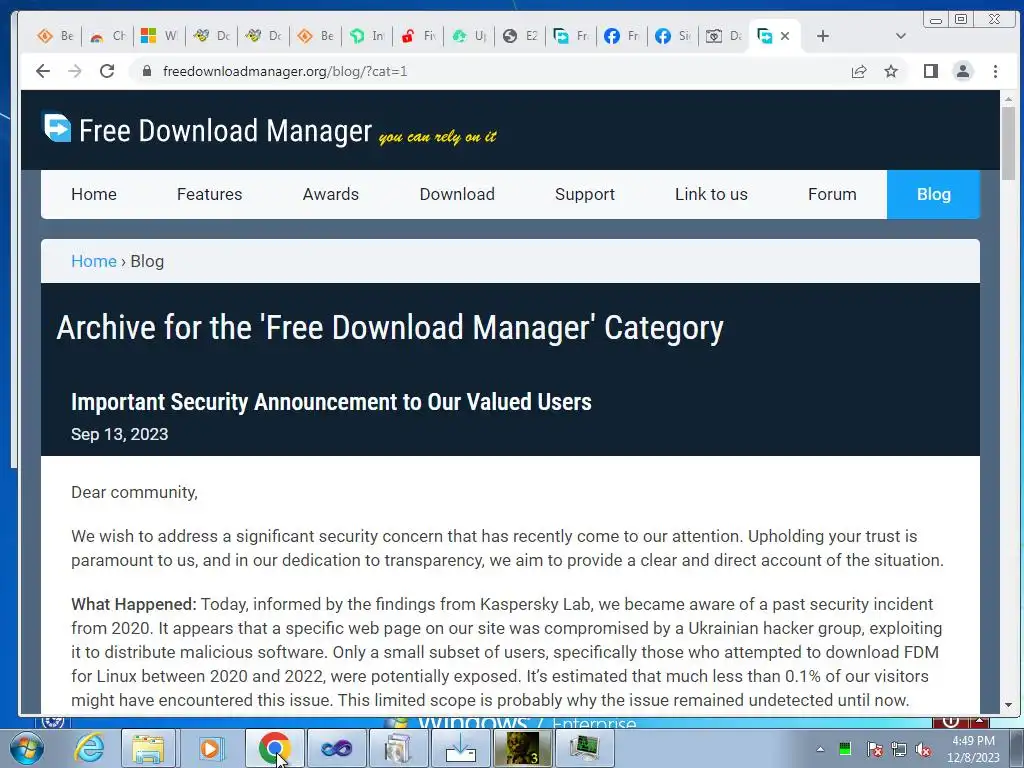1024x768 pixels.
Task: Close the active Free Download Manager tab
Action: pos(785,36)
